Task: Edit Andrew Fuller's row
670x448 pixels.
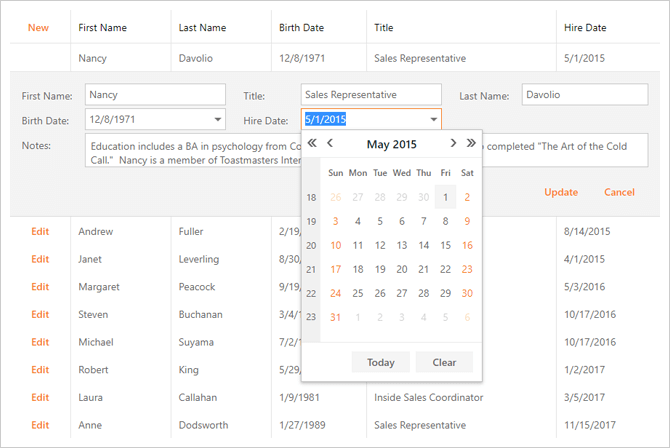Action: pos(40,231)
